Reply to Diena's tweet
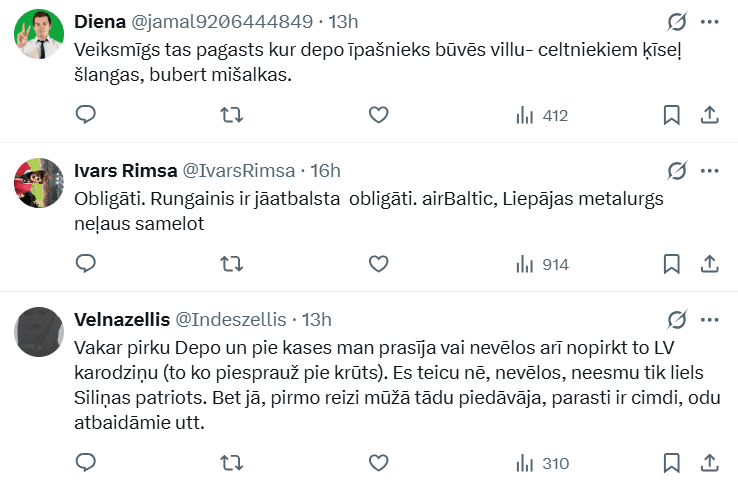The width and height of the screenshot is (738, 482). pos(86,115)
